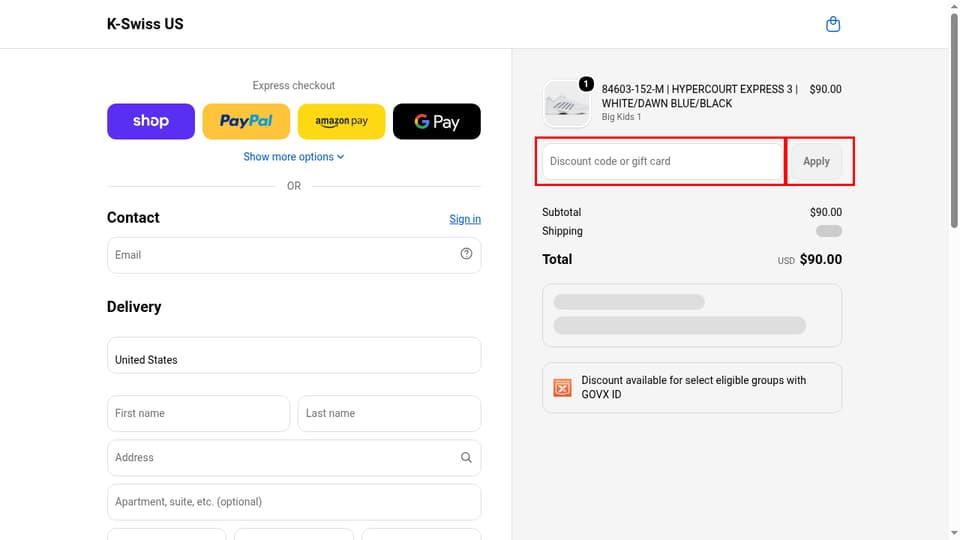Focus the Address field

[x=294, y=458]
